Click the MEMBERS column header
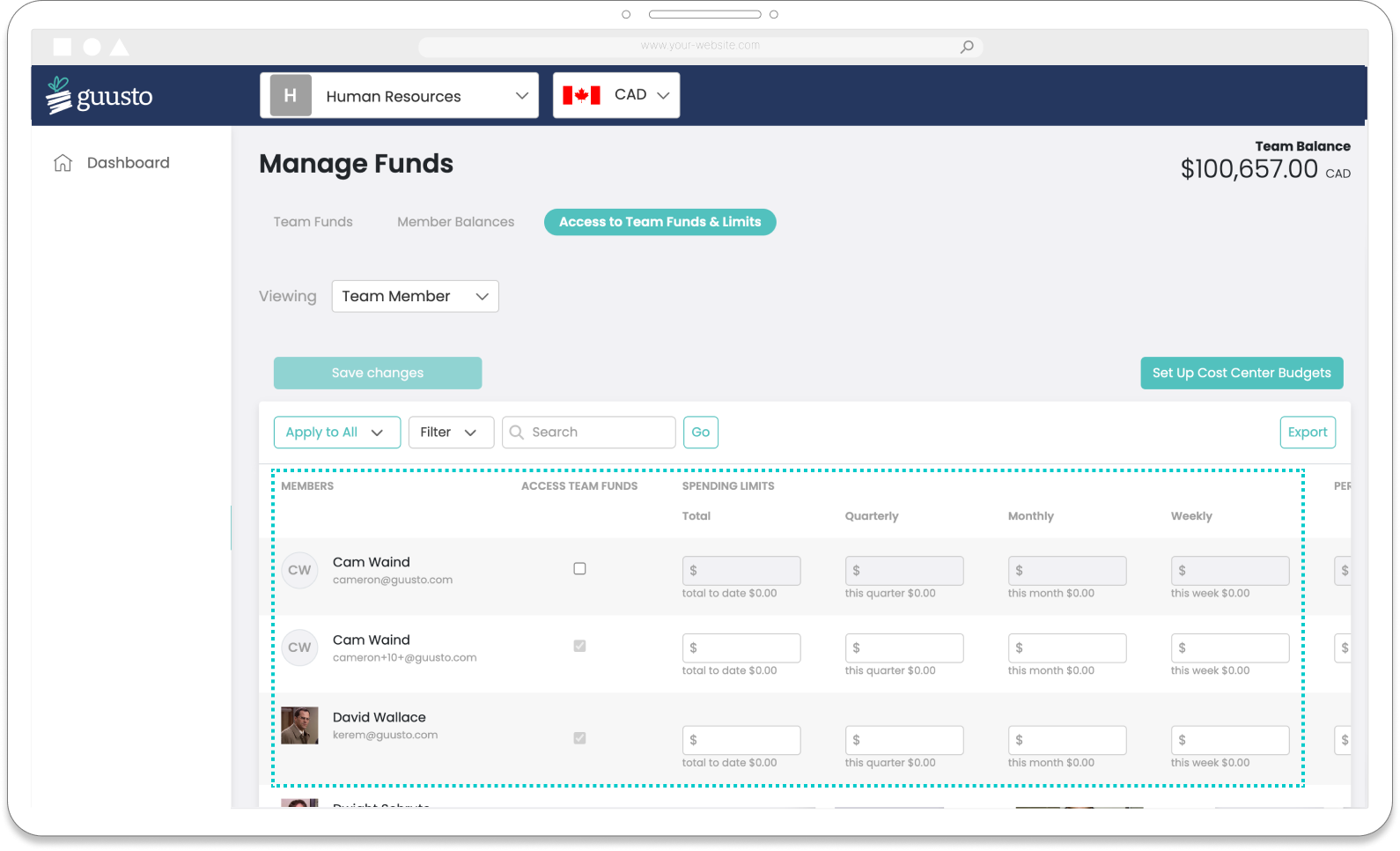 pyautogui.click(x=307, y=486)
